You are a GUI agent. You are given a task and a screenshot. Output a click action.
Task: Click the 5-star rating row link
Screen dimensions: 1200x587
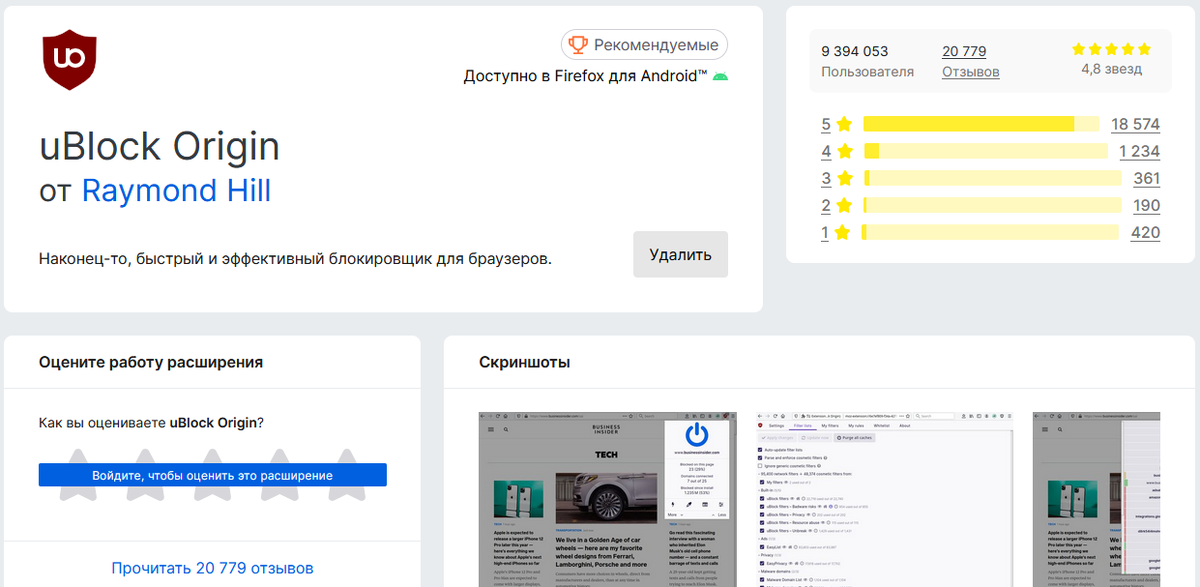826,124
